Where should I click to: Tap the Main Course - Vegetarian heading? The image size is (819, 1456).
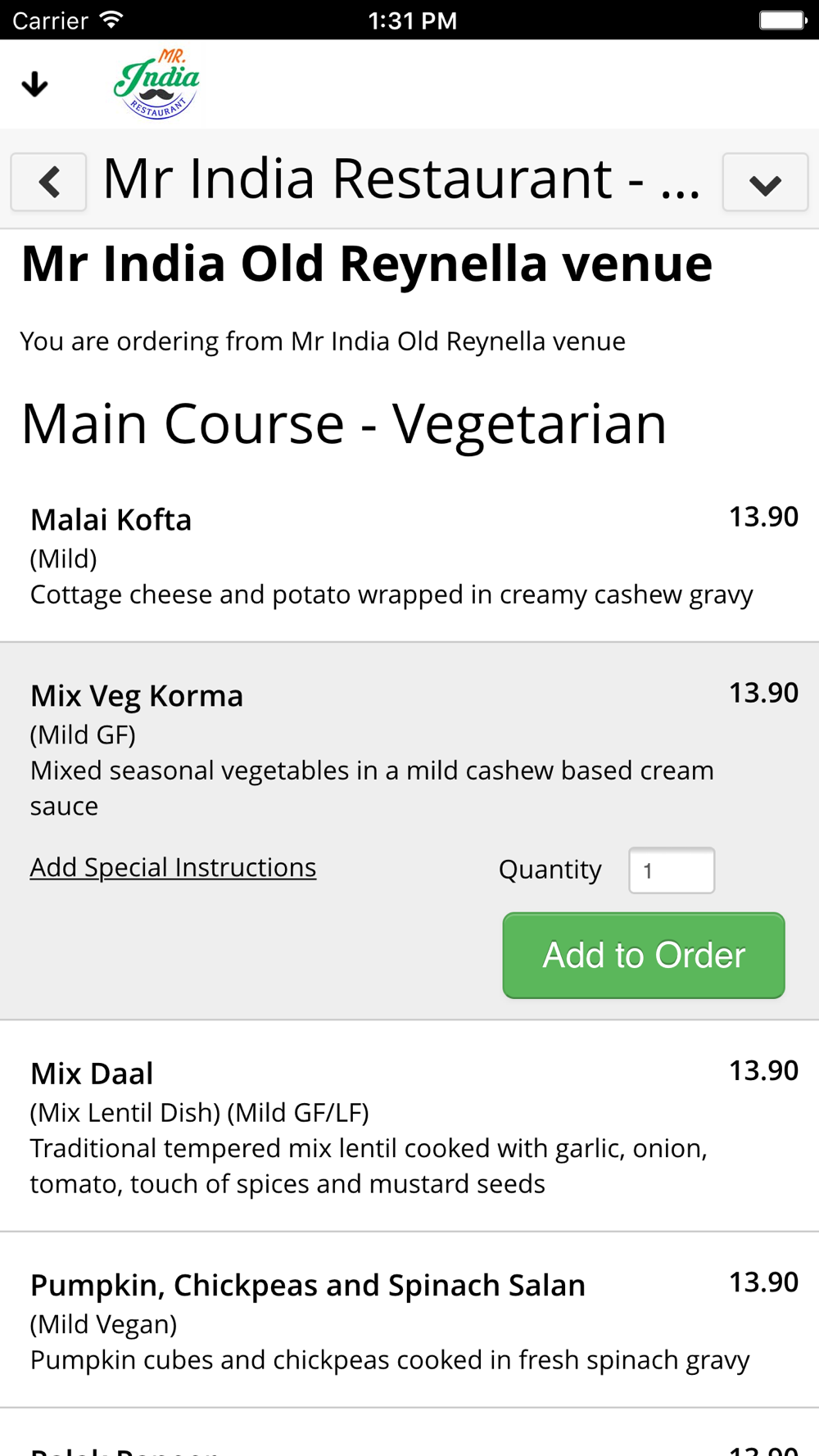point(344,424)
